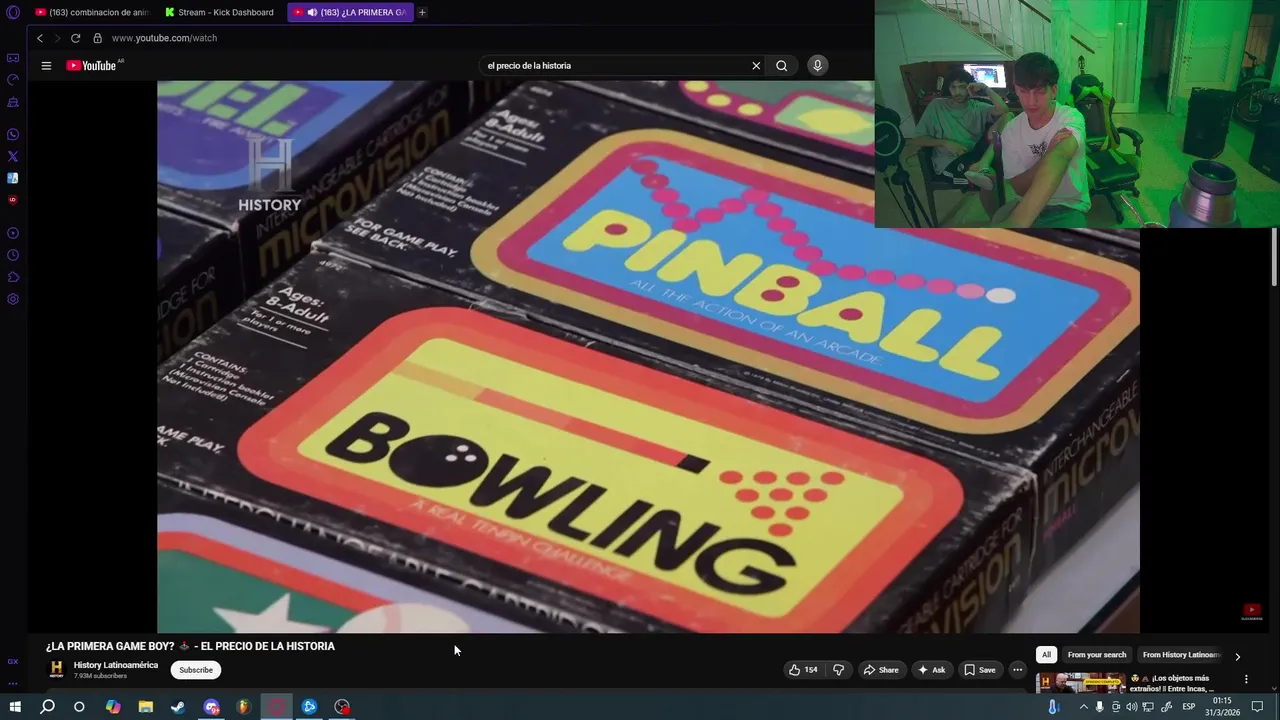1280x720 pixels.
Task: Open History clock icon in sidebar
Action: [13, 255]
